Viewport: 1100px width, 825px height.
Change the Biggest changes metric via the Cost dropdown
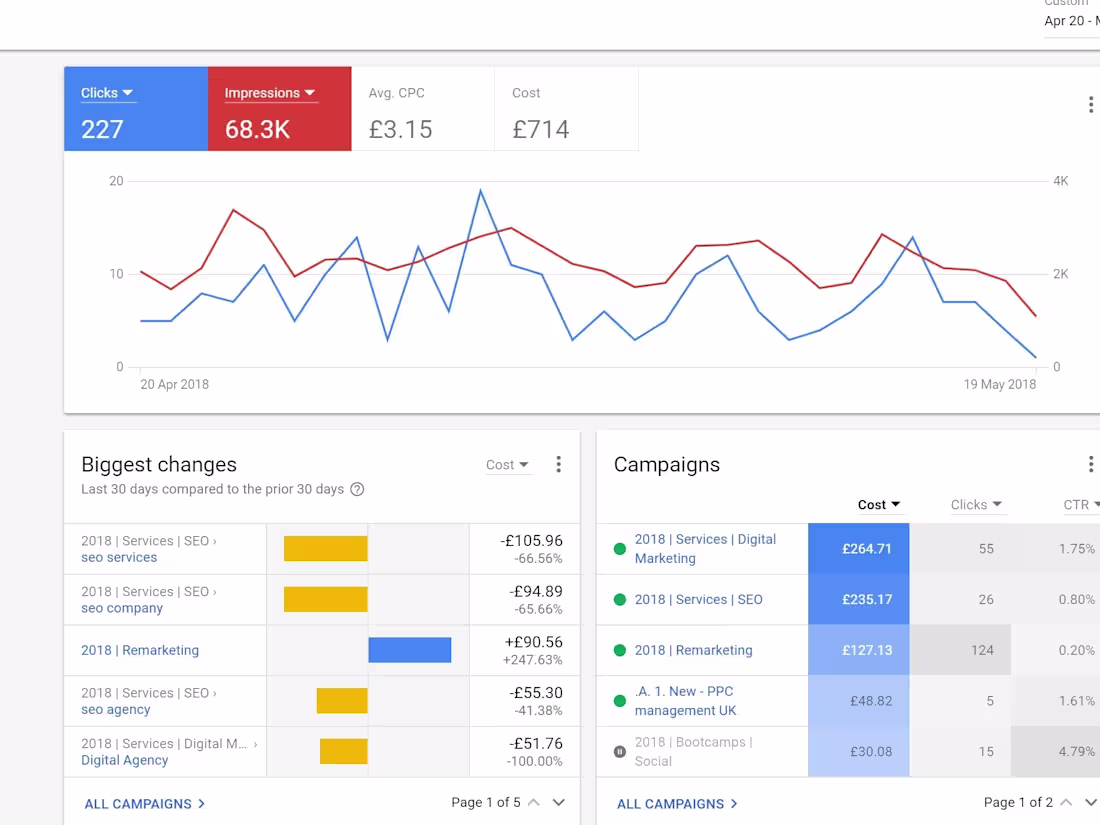click(508, 464)
